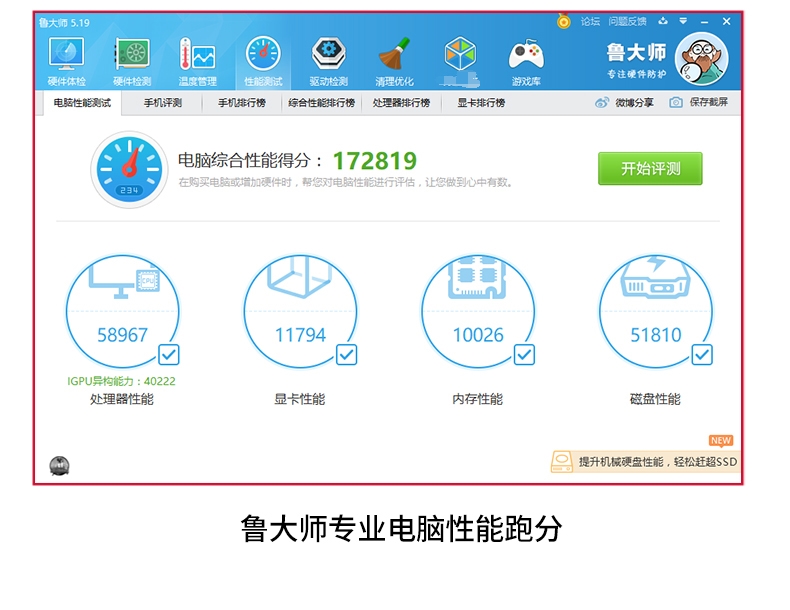Click the green 开始评测 button
790x610 pixels.
click(x=650, y=169)
